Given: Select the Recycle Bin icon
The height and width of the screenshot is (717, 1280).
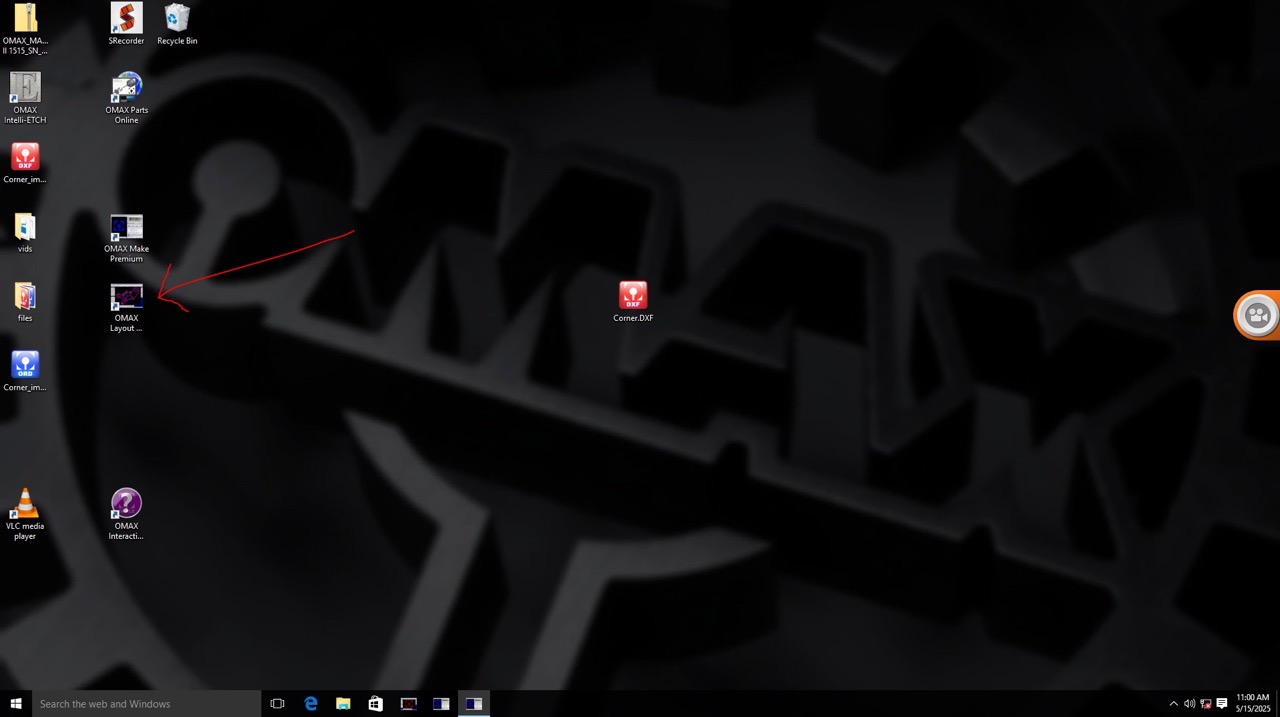Looking at the screenshot, I should (x=177, y=24).
